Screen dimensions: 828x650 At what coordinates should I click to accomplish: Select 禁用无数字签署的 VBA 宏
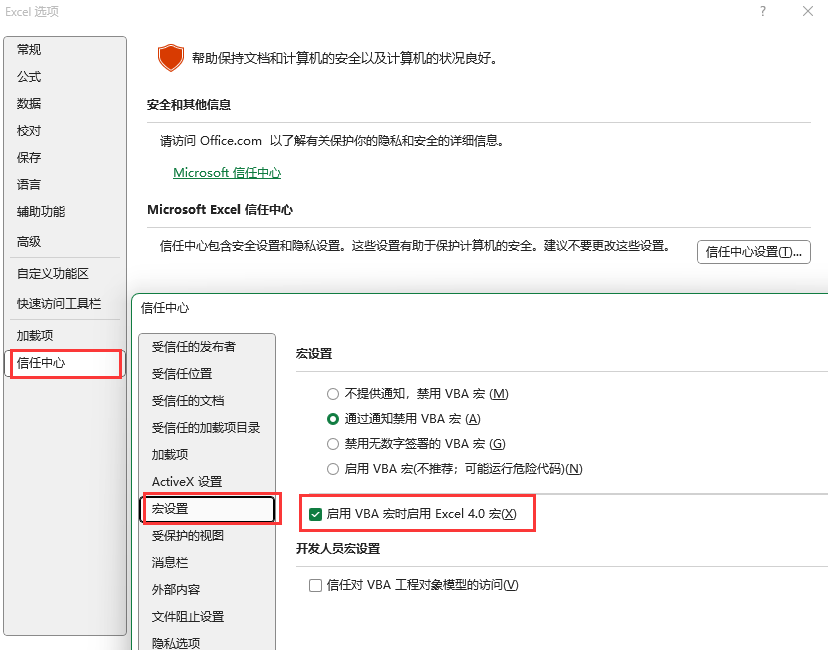(332, 443)
